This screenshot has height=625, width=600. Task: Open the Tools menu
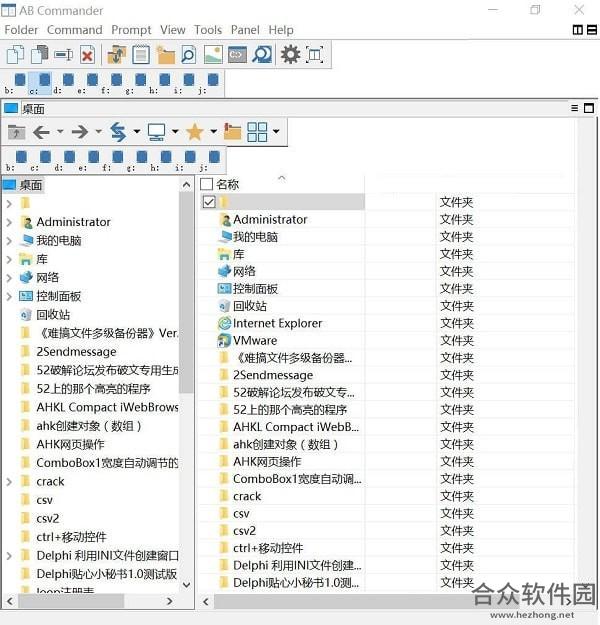tap(208, 30)
